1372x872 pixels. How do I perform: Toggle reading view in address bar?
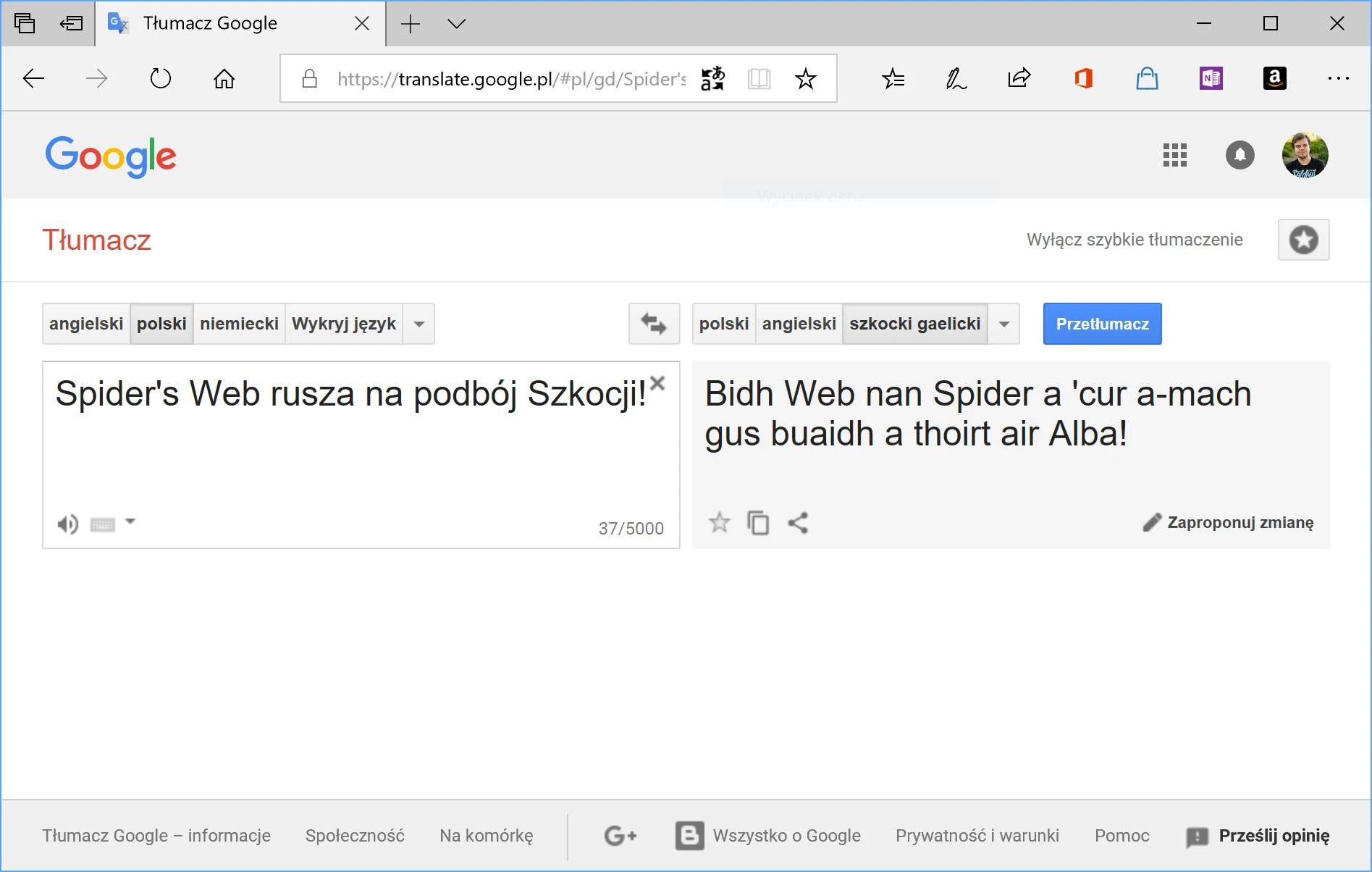(x=759, y=78)
